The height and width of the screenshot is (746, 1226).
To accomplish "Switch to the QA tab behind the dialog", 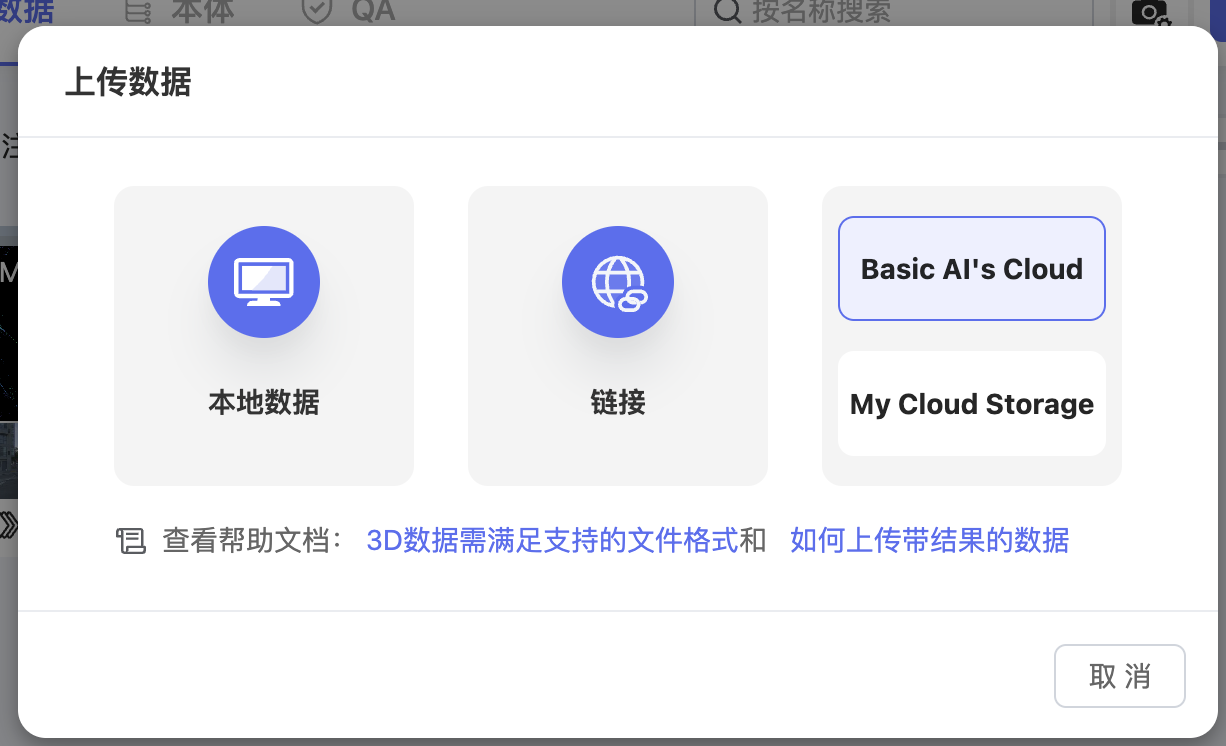I will click(x=348, y=12).
